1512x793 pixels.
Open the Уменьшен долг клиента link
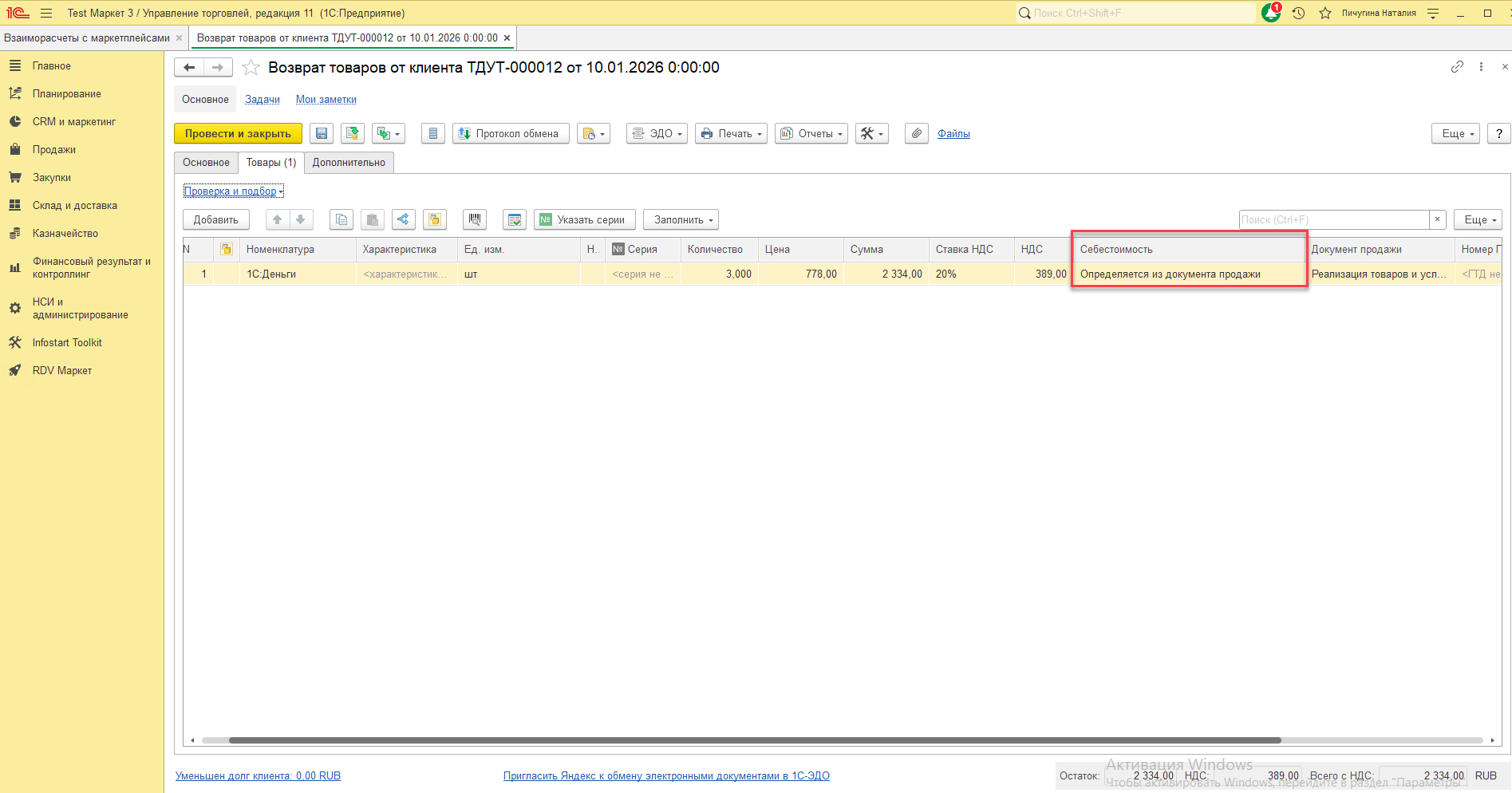pos(258,775)
